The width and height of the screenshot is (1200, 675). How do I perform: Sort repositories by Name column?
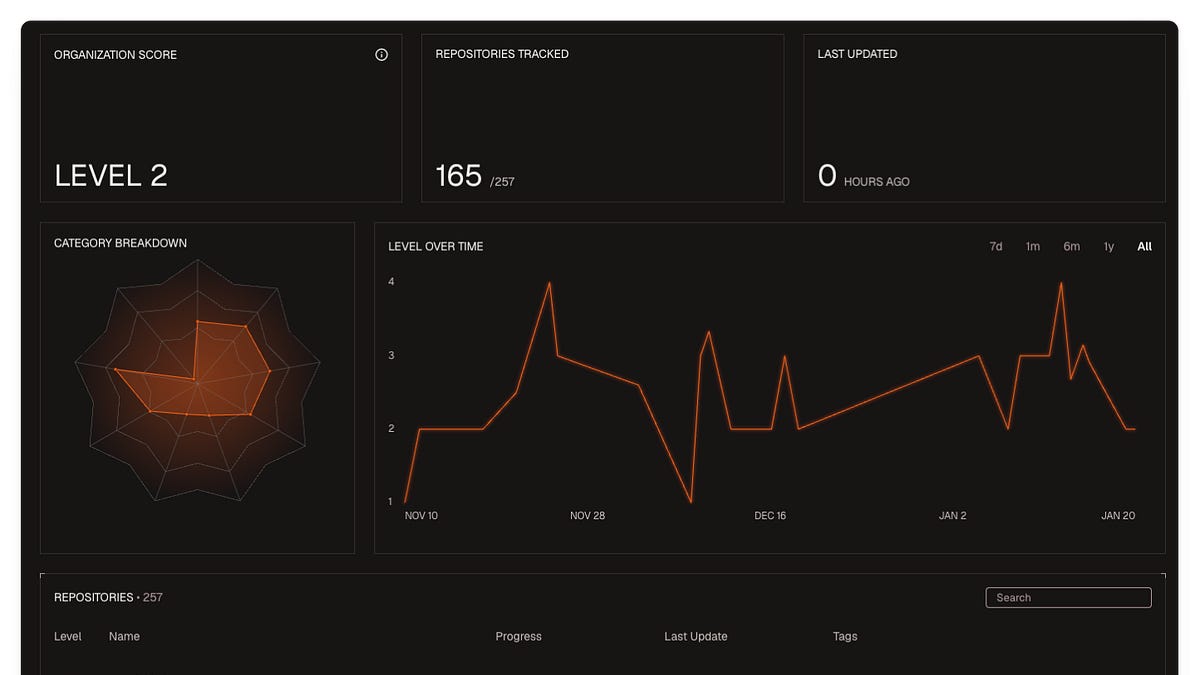pyautogui.click(x=124, y=636)
